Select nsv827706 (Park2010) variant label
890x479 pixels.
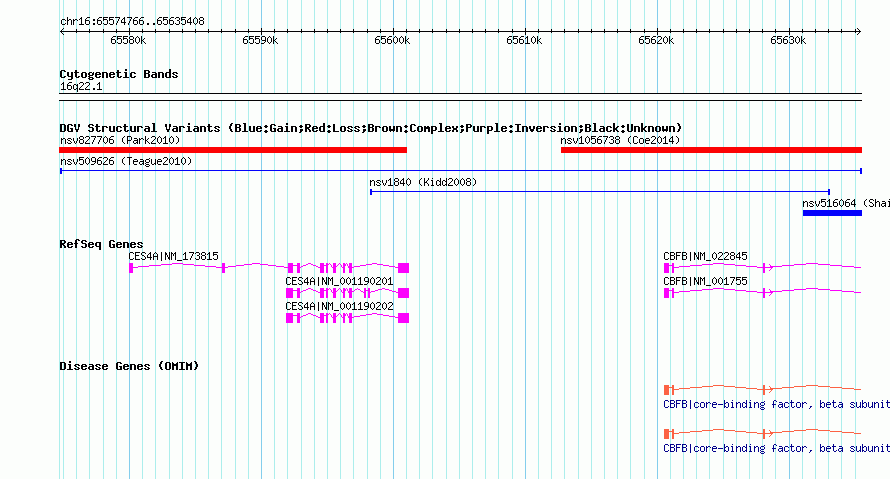120,140
